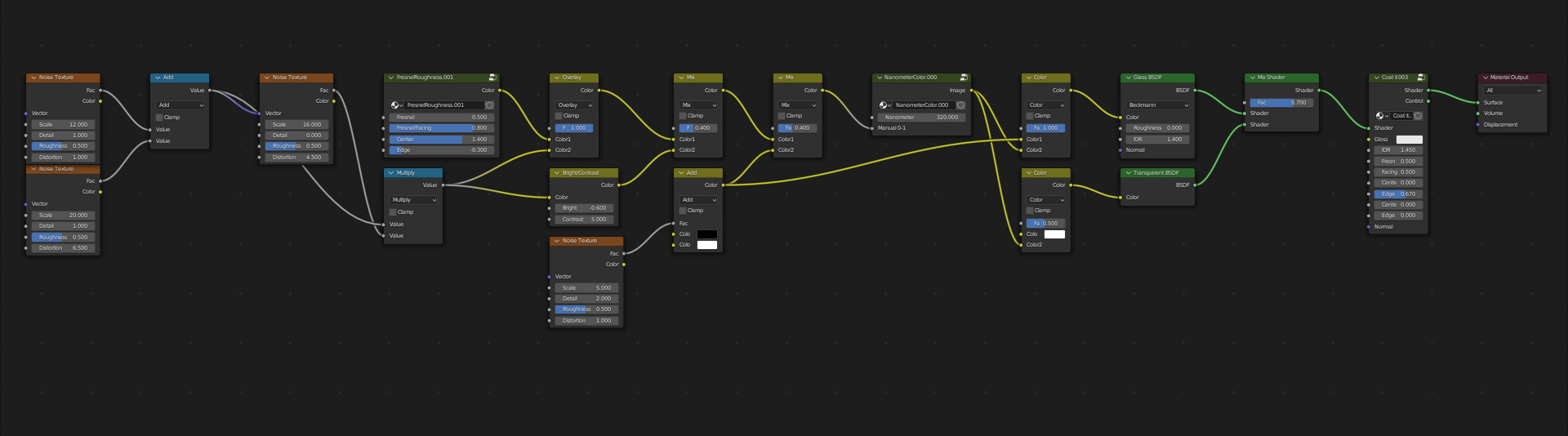1568x436 pixels.
Task: Open the Multiply operation dropdown
Action: (x=413, y=200)
